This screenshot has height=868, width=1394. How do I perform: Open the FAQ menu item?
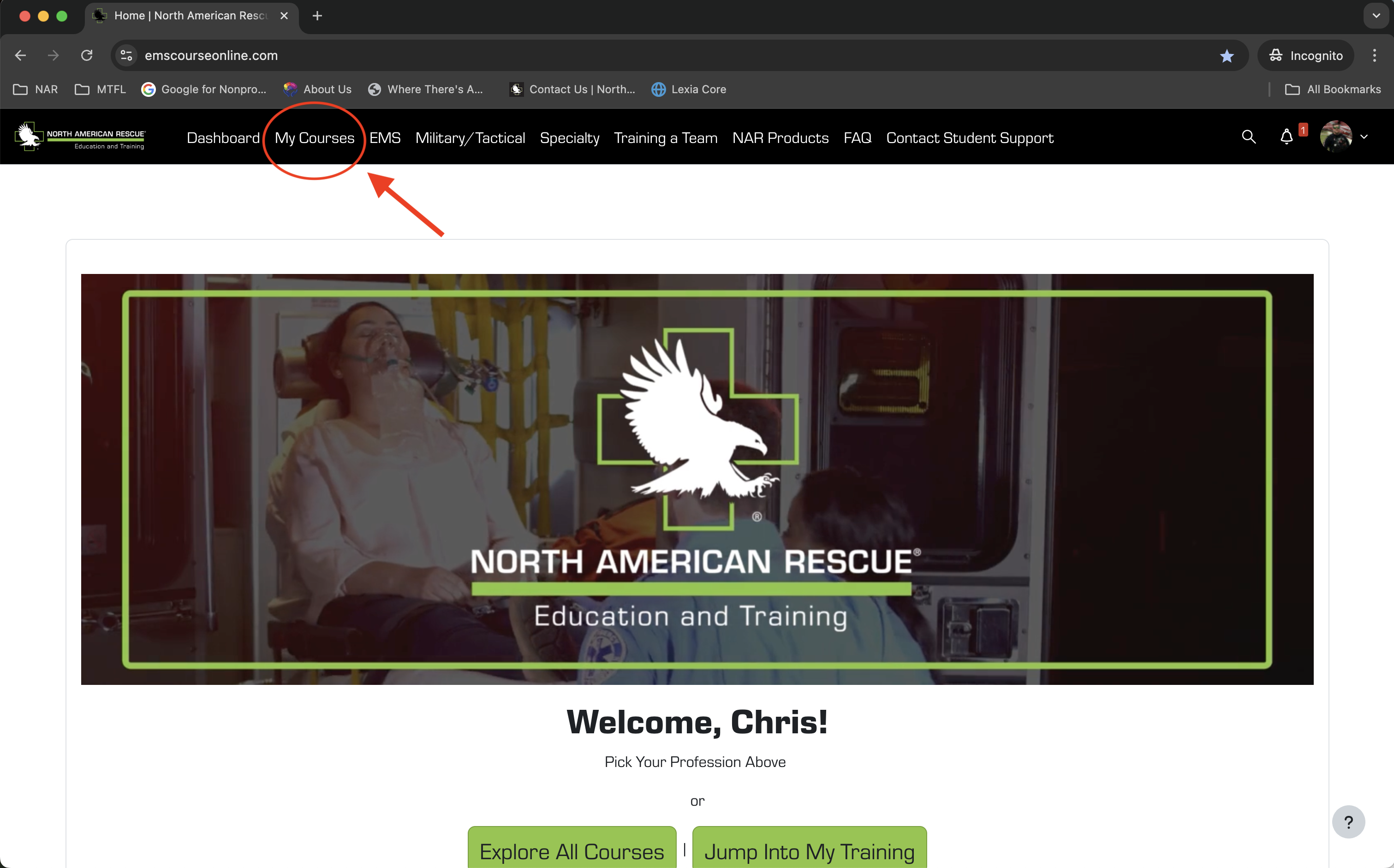[x=857, y=138]
